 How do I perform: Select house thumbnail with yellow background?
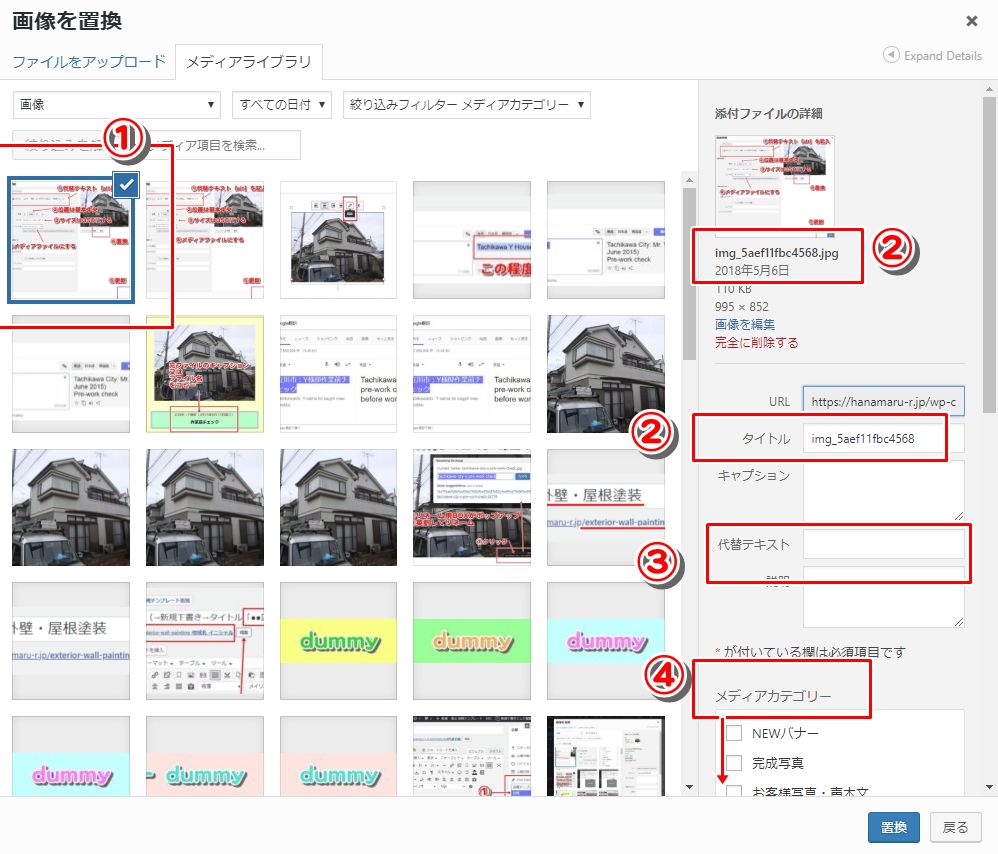click(x=205, y=374)
